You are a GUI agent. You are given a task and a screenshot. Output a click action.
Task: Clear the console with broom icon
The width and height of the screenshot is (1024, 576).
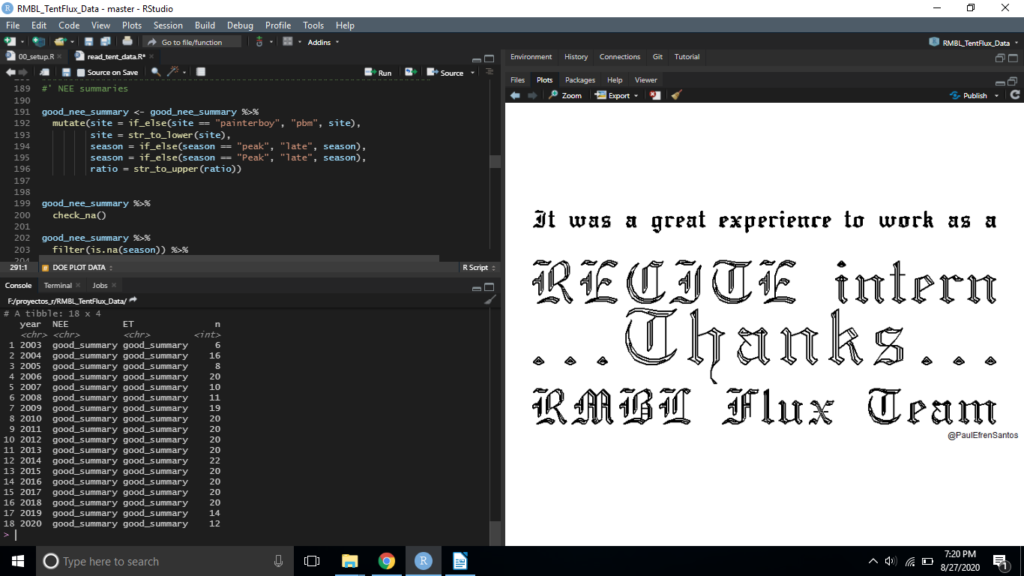pyautogui.click(x=490, y=300)
